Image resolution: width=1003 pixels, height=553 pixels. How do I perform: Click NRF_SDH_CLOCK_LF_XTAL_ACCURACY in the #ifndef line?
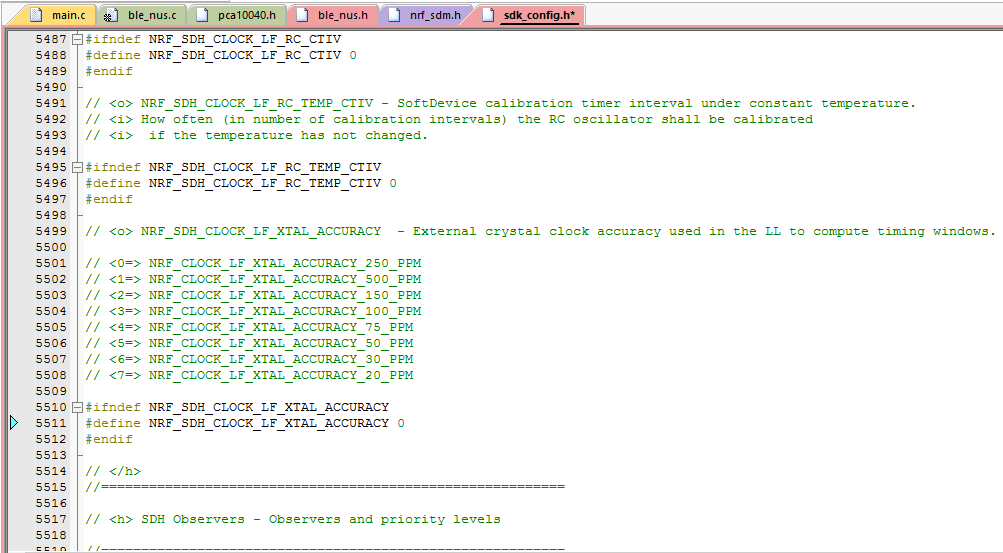coord(269,407)
